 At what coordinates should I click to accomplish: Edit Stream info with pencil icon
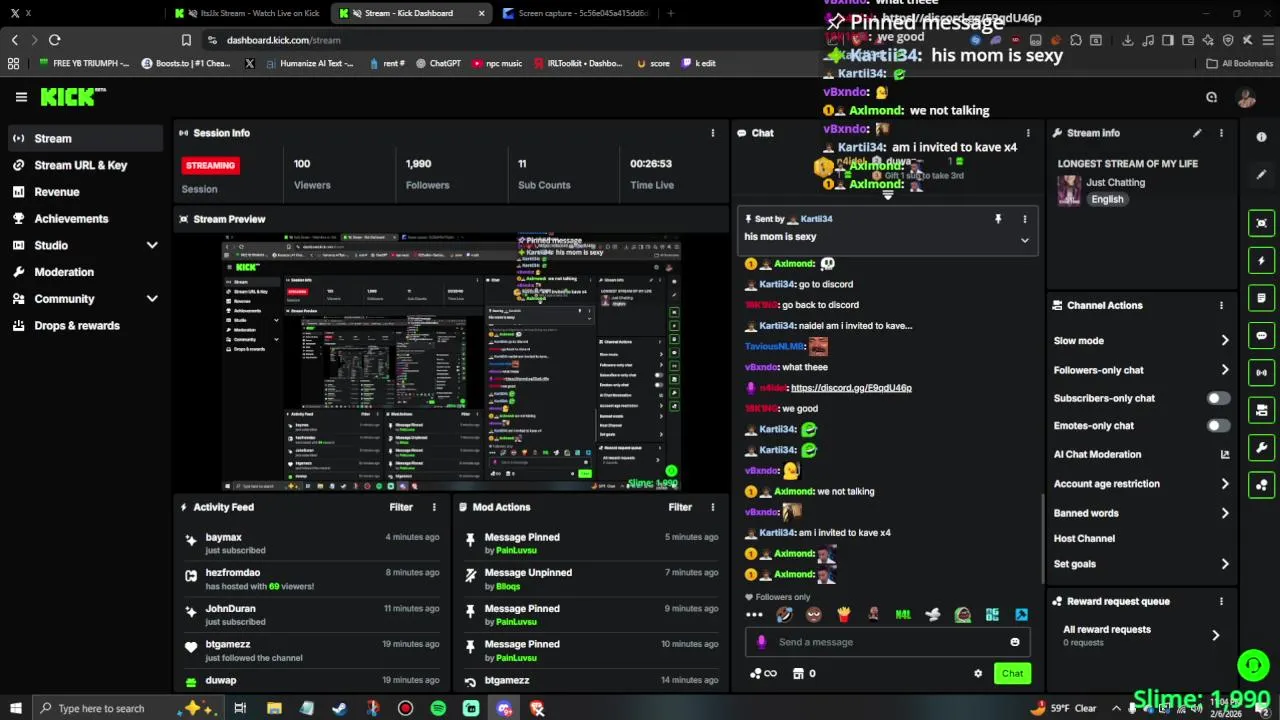click(1197, 133)
